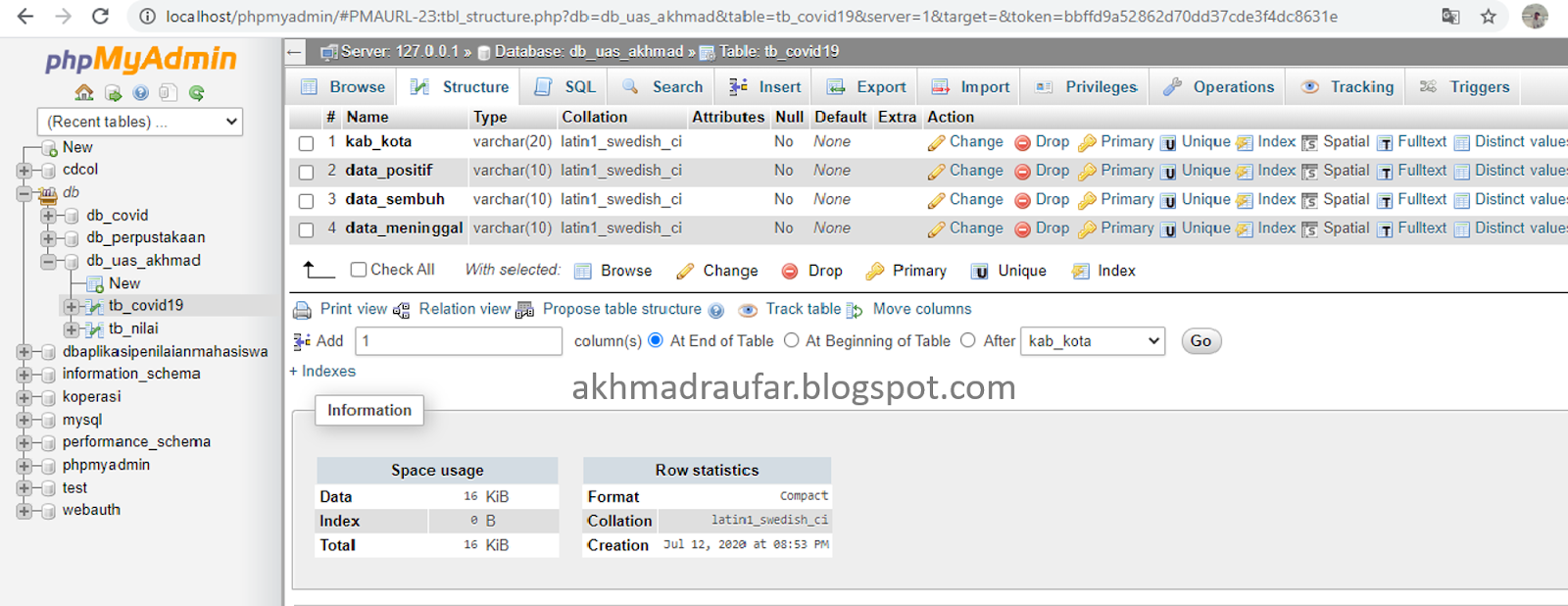The height and width of the screenshot is (606, 1568).
Task: Click the Track table eye icon
Action: (748, 310)
